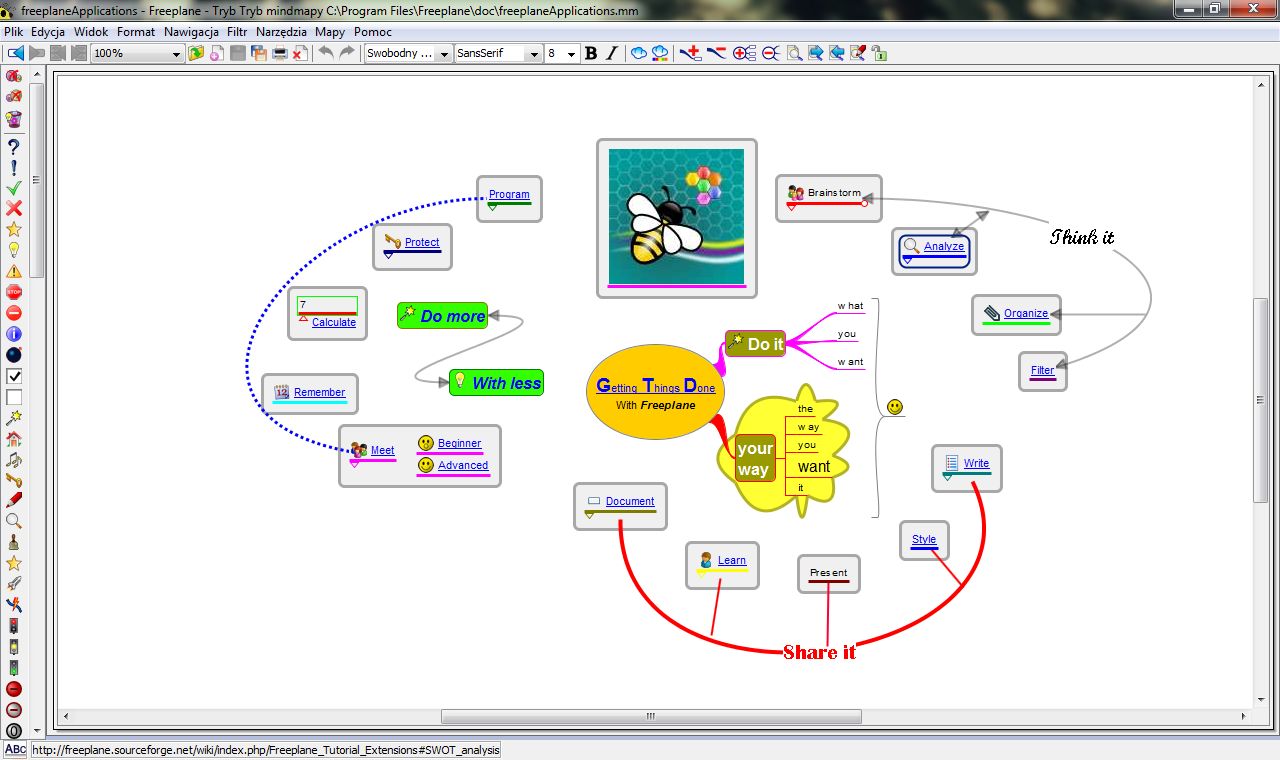
Task: Click the Analyze node link
Action: (944, 246)
